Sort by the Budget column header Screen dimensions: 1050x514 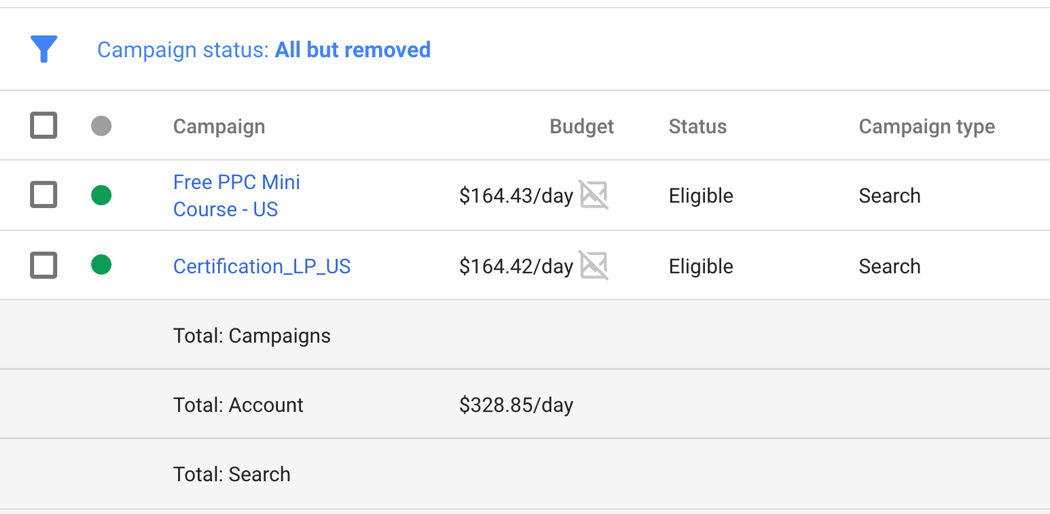coord(581,126)
